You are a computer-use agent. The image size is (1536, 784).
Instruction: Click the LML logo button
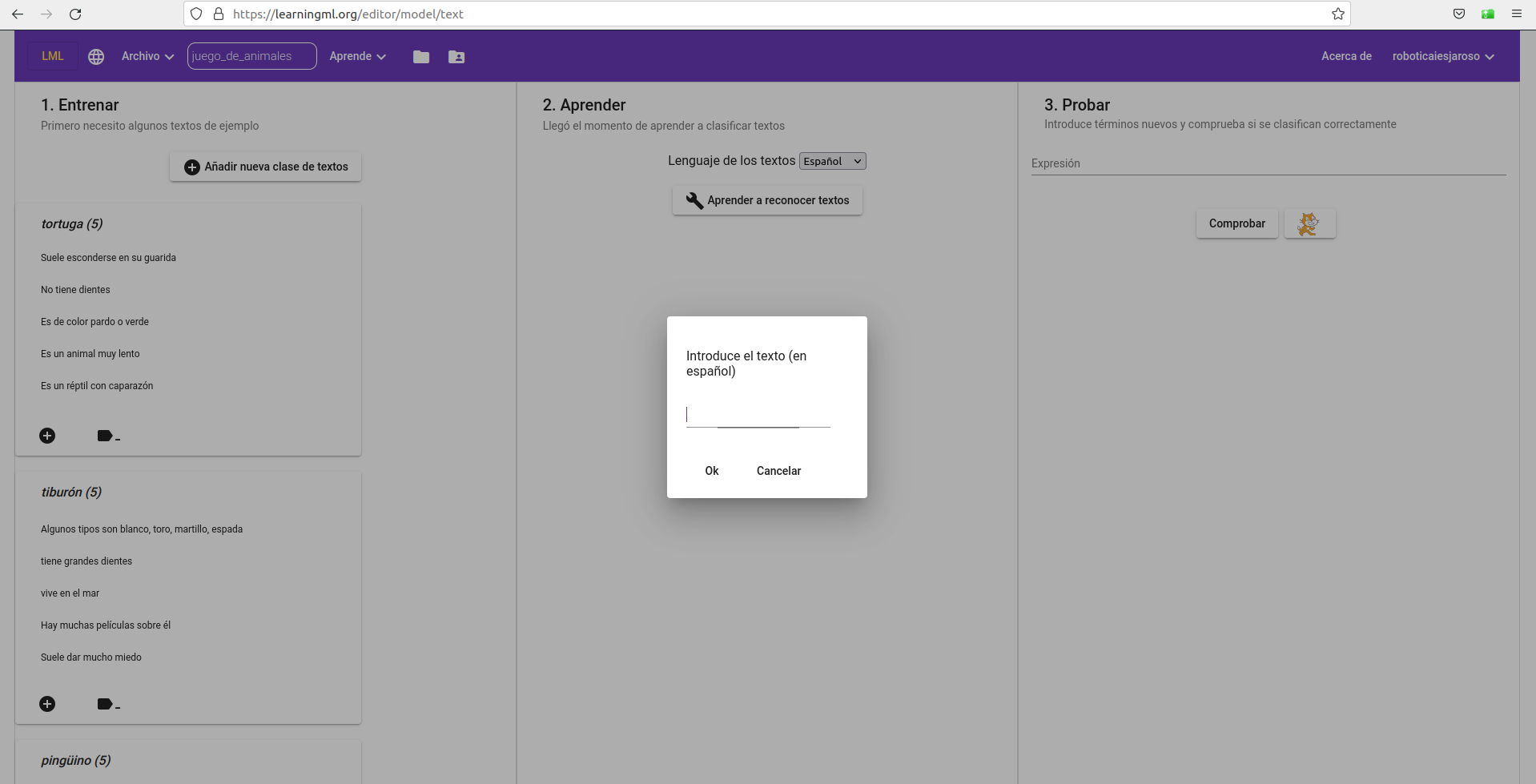click(53, 56)
